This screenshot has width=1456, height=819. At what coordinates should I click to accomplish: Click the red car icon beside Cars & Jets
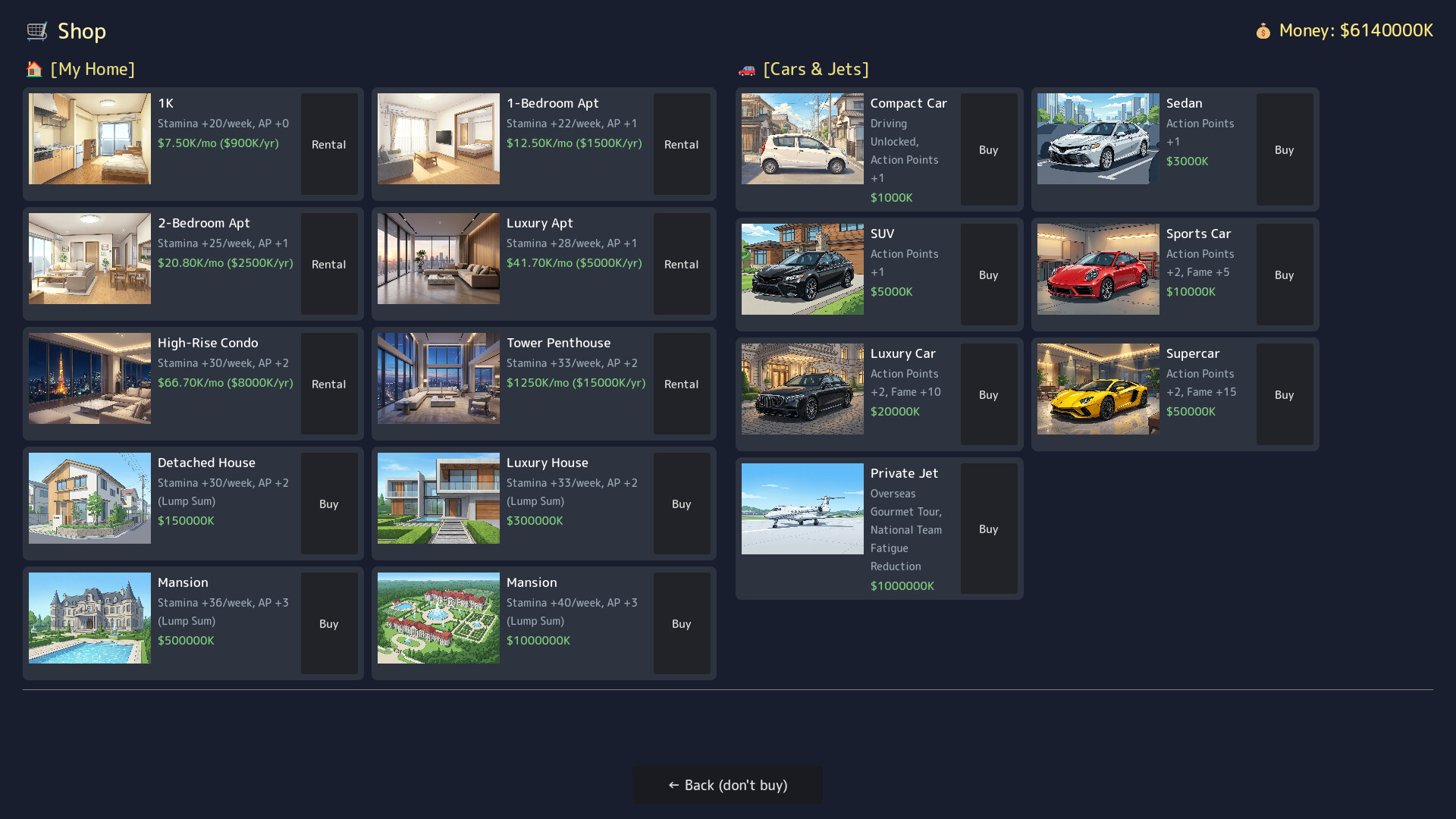tap(747, 70)
